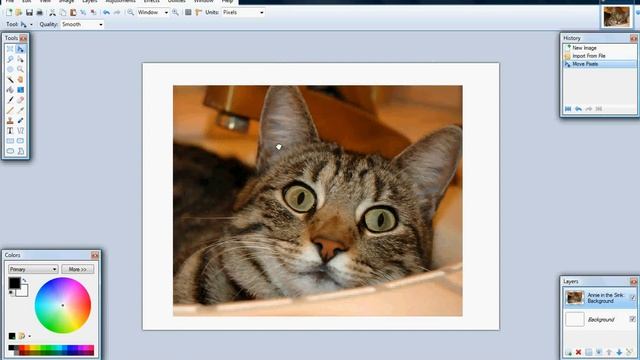Image resolution: width=640 pixels, height=360 pixels.
Task: Swap primary and secondary colors arrow
Action: coord(24,280)
